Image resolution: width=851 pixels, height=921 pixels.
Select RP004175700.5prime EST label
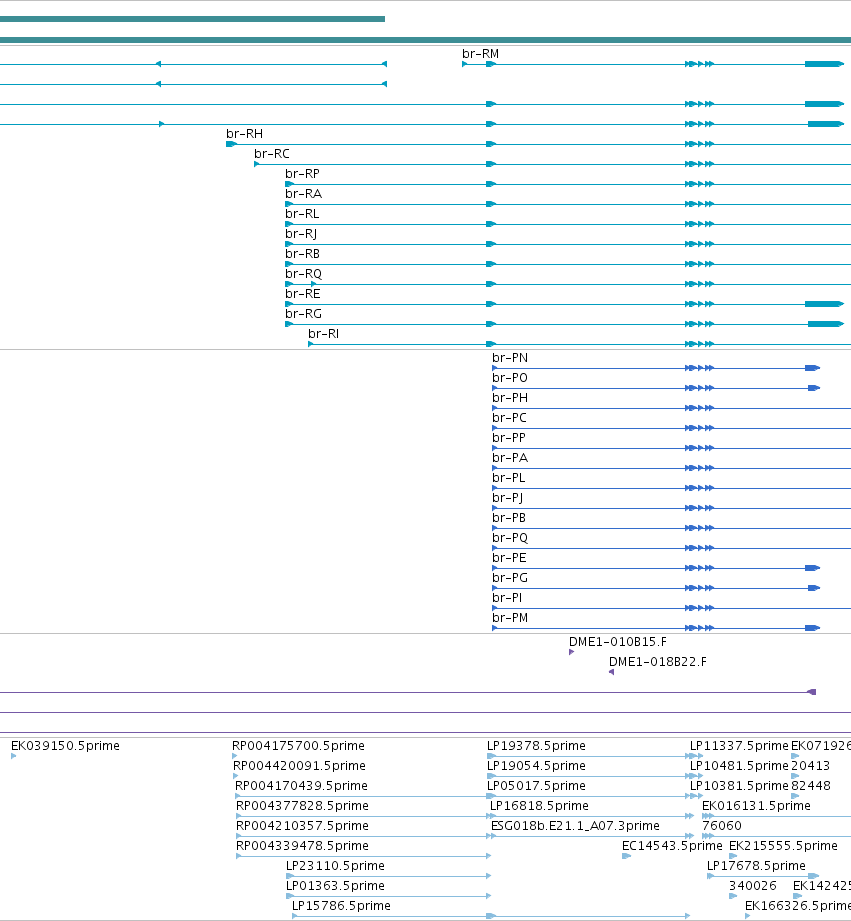298,745
